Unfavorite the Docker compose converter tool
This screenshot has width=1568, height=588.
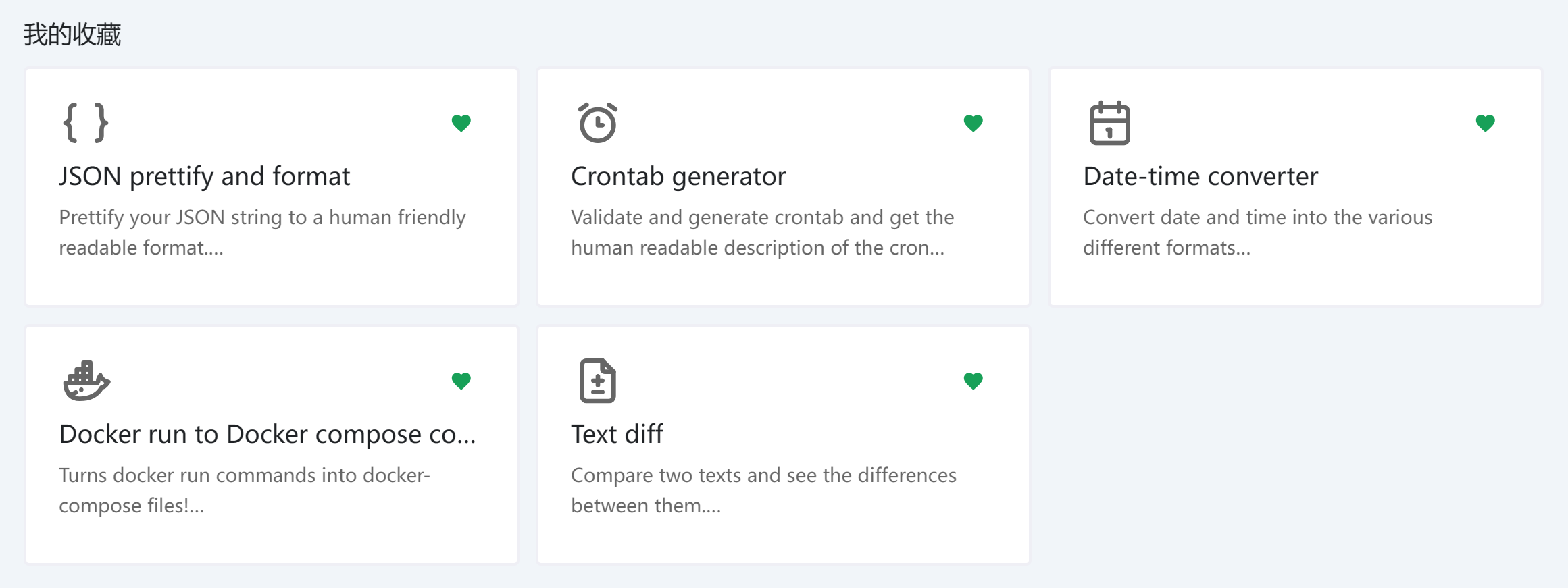click(x=461, y=381)
